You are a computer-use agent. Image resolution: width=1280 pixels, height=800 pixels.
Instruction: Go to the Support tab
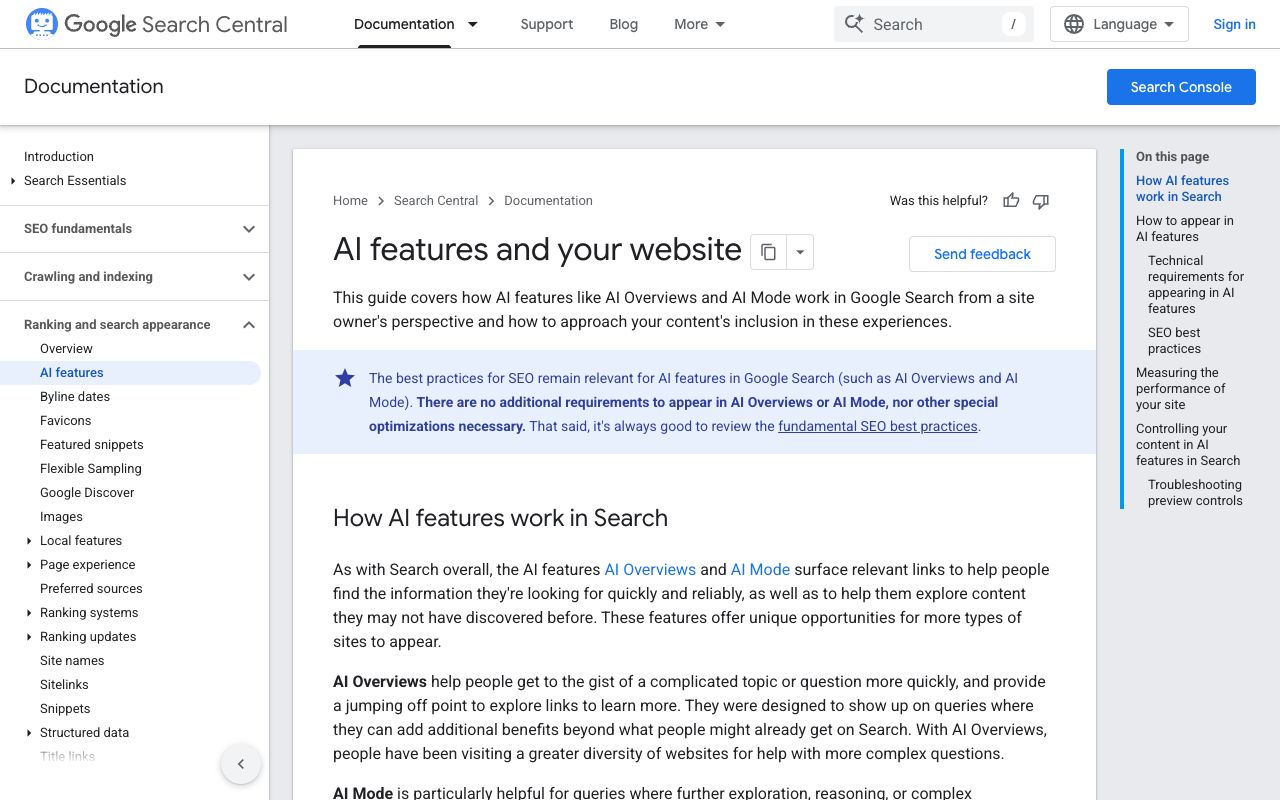pos(547,24)
